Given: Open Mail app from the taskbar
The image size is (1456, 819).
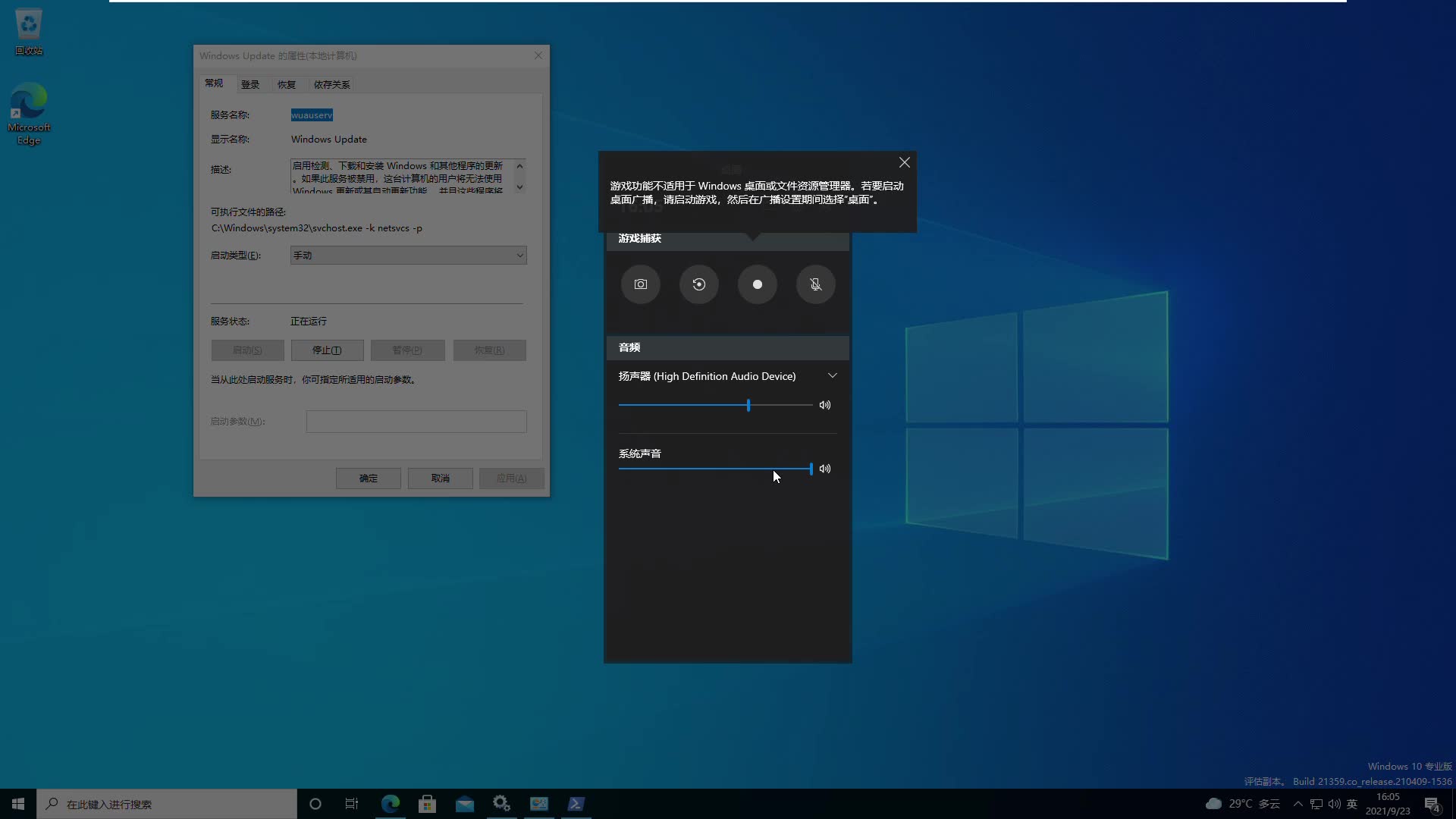Looking at the screenshot, I should point(465,804).
